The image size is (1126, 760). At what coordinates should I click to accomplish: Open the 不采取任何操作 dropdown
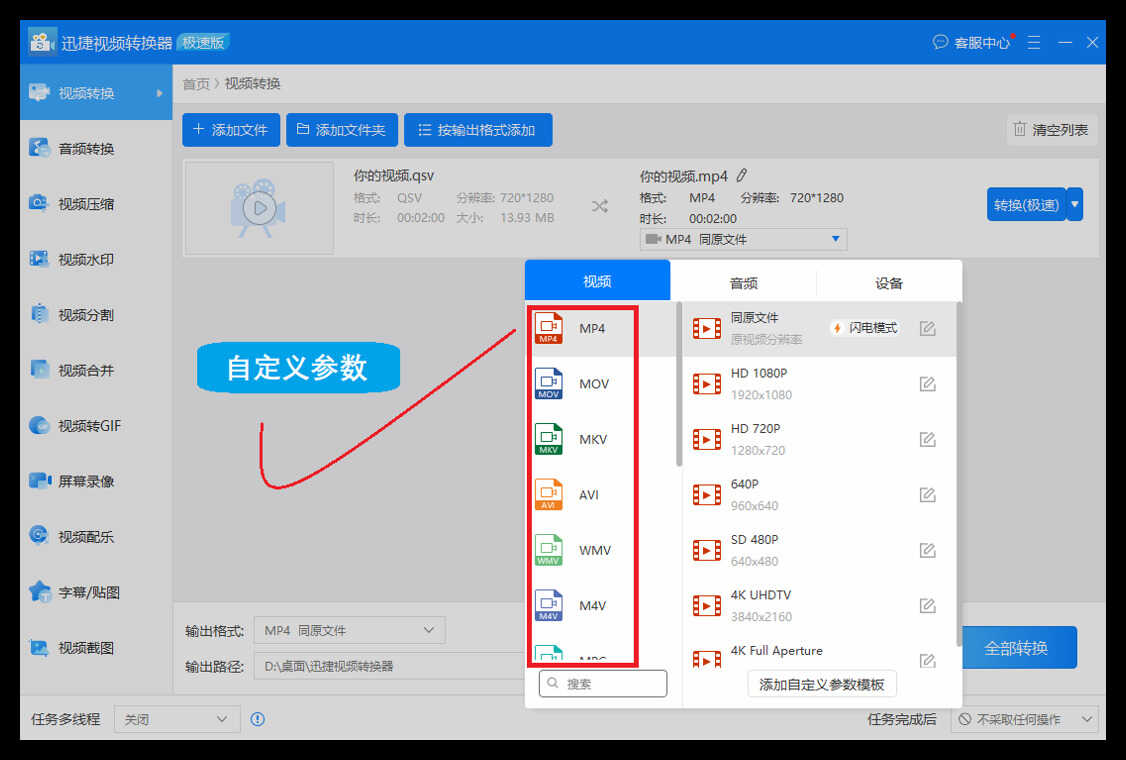tap(1024, 719)
